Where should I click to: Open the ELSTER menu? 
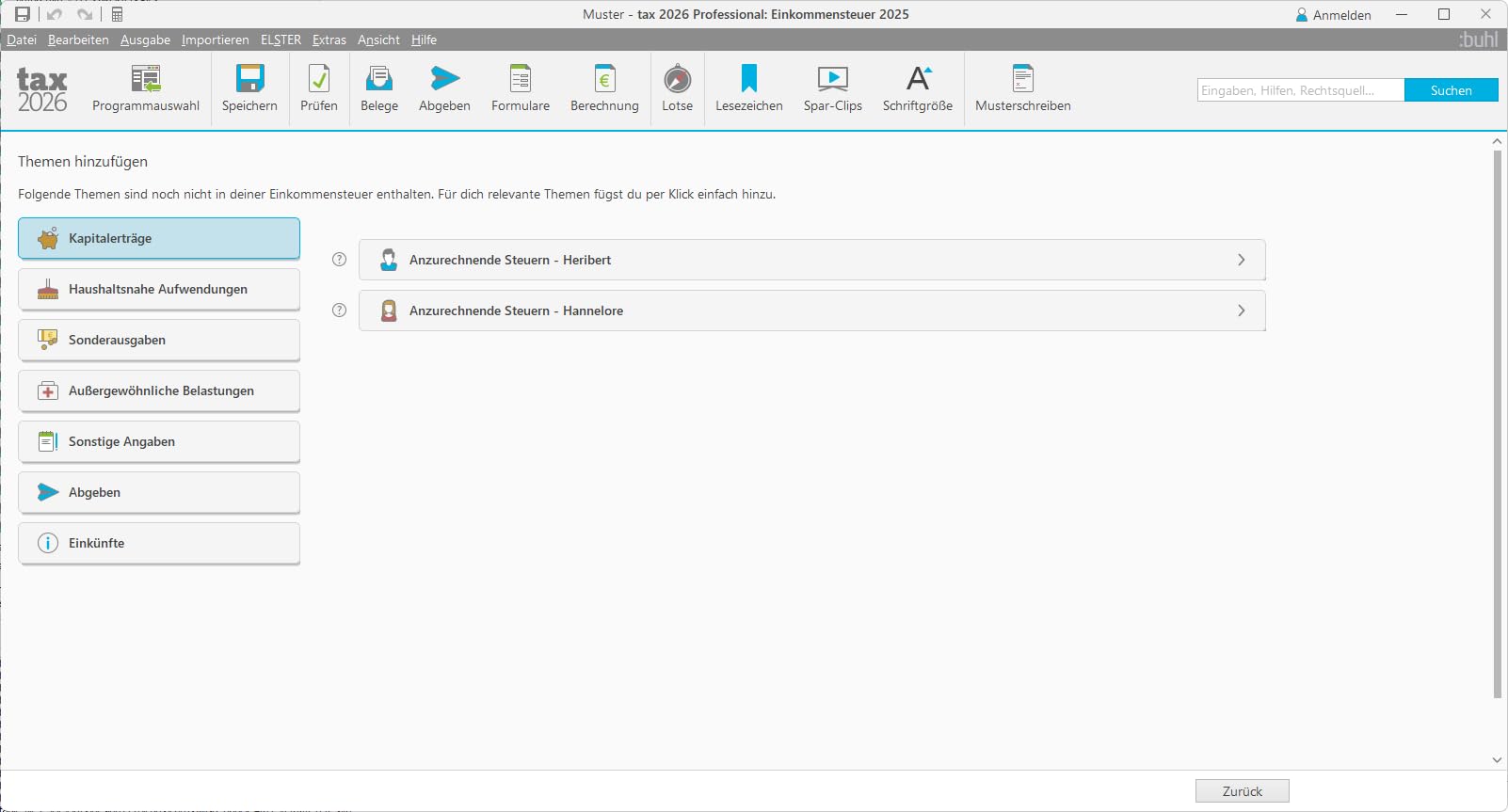tap(281, 40)
